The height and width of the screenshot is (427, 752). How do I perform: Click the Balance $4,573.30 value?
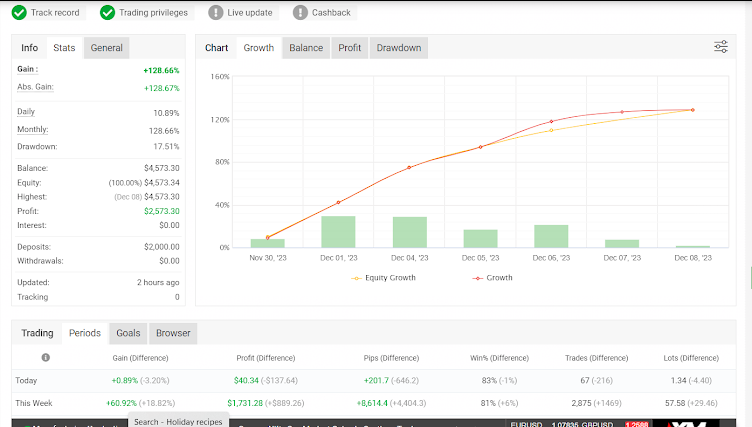click(162, 168)
